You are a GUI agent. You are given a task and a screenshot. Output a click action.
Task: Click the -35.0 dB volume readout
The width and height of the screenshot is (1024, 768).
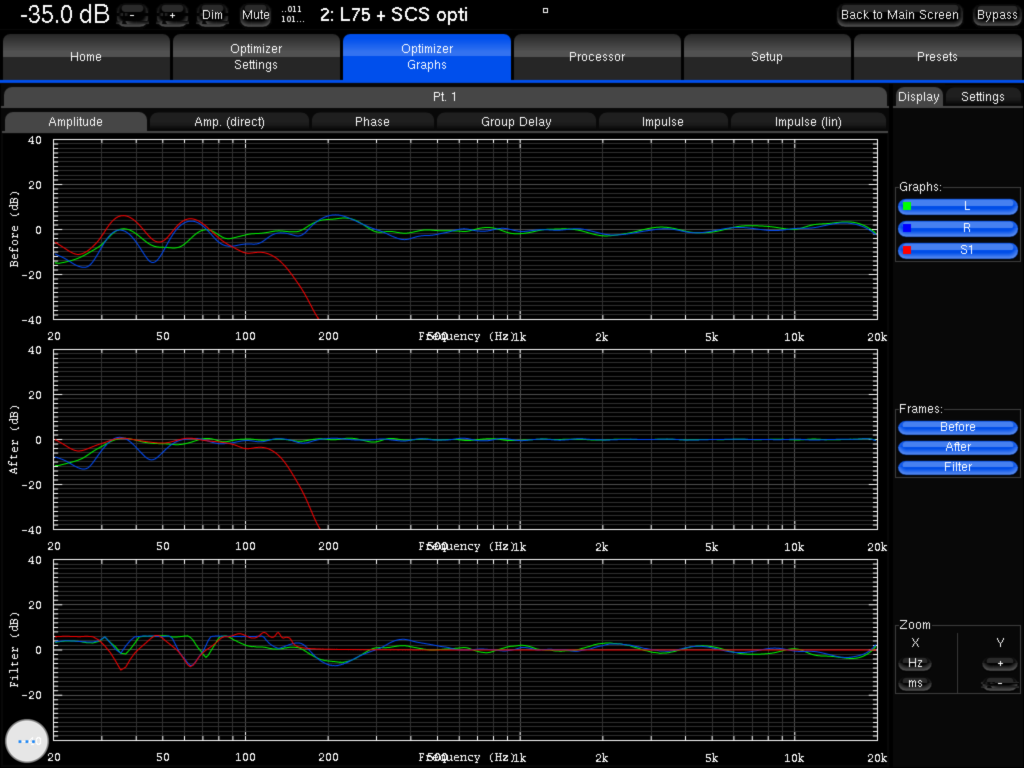[65, 14]
